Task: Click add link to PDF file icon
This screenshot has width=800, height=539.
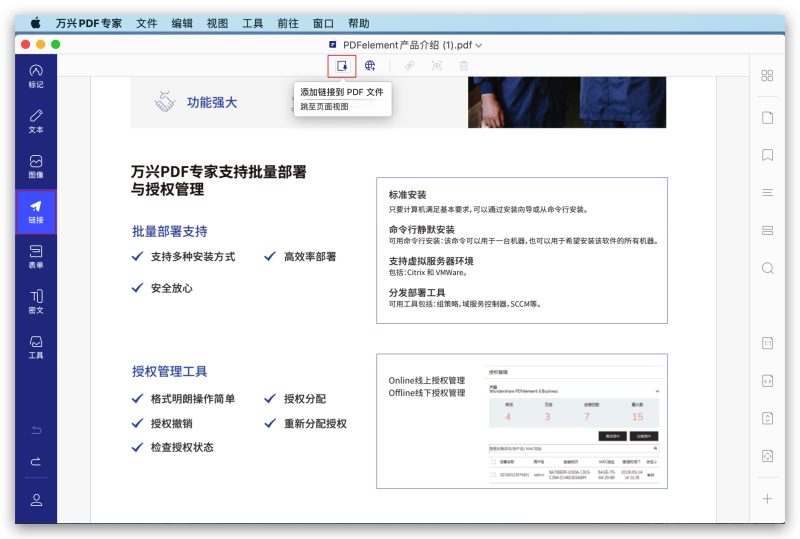Action: (x=342, y=66)
